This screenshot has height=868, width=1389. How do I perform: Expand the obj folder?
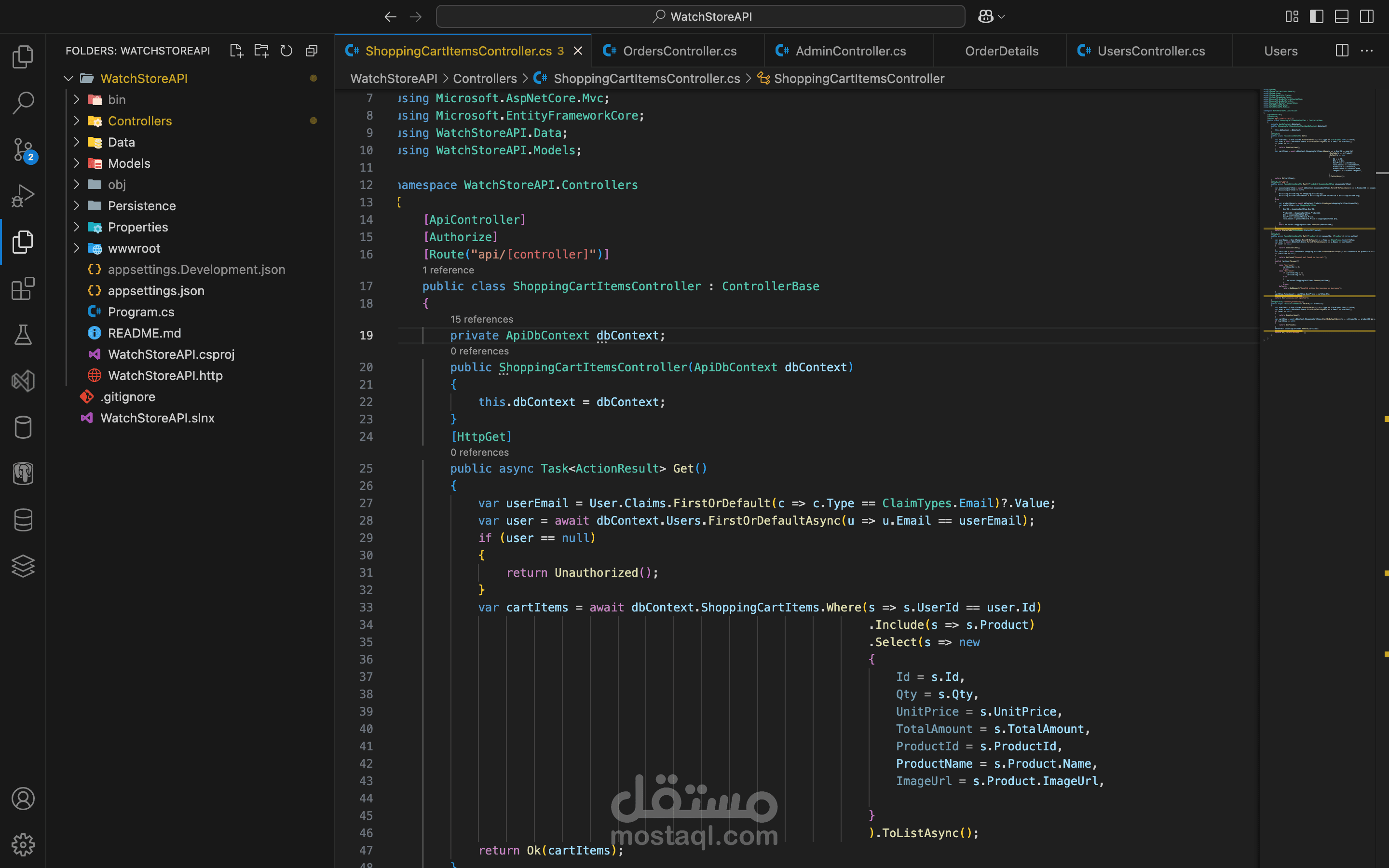tap(76, 184)
